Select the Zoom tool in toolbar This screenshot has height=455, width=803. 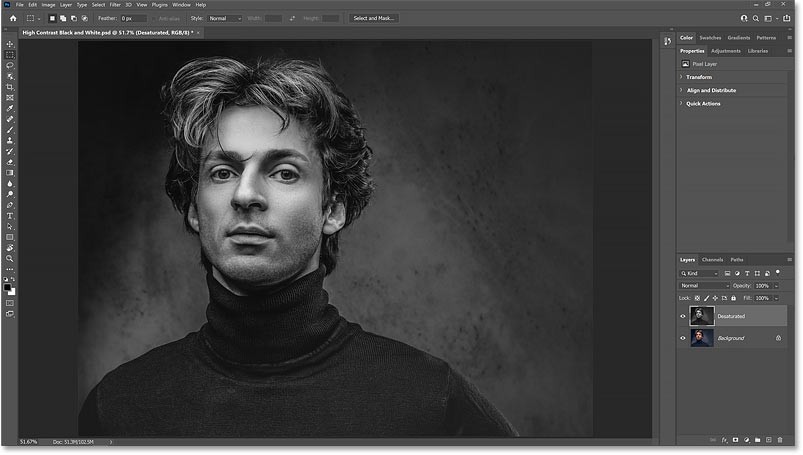pos(10,258)
